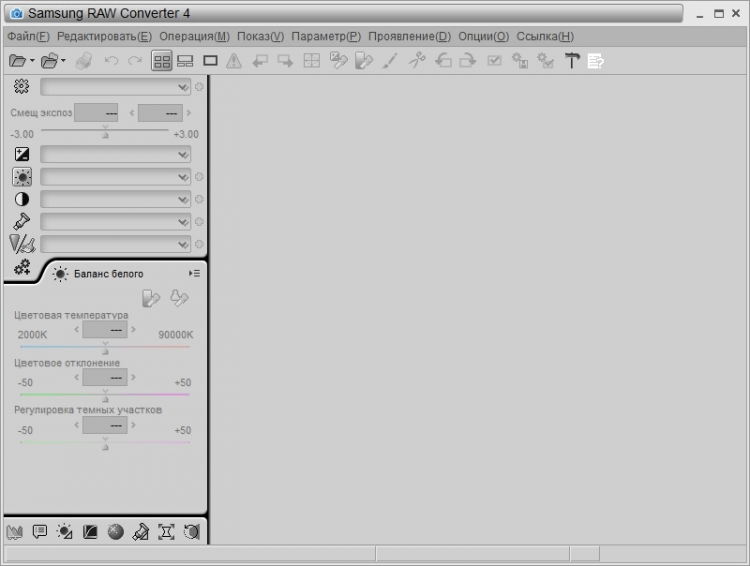Image resolution: width=750 pixels, height=566 pixels.
Task: Open the tone curve sub-control icon
Action: [x=90, y=532]
